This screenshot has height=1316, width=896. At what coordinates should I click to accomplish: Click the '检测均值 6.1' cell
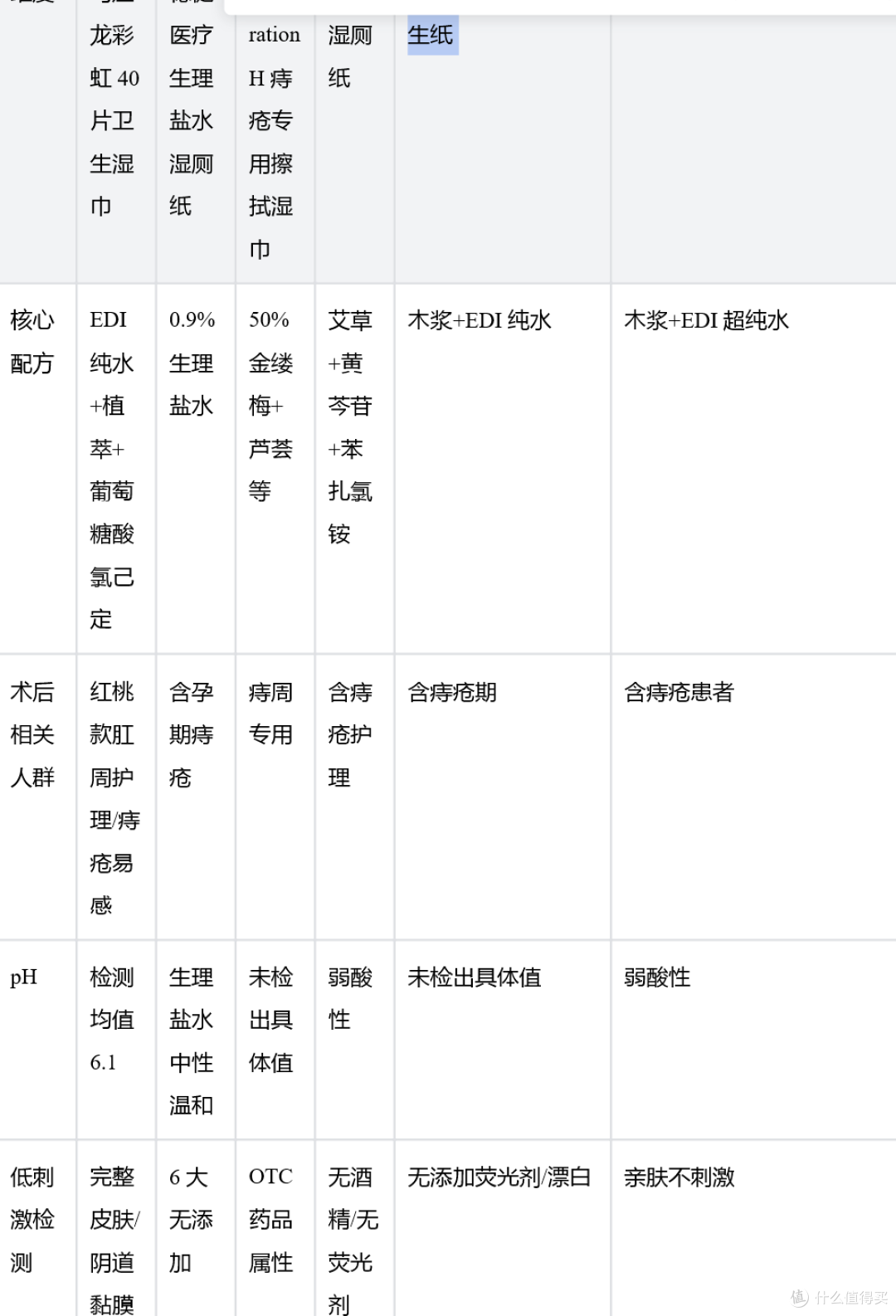[116, 1040]
